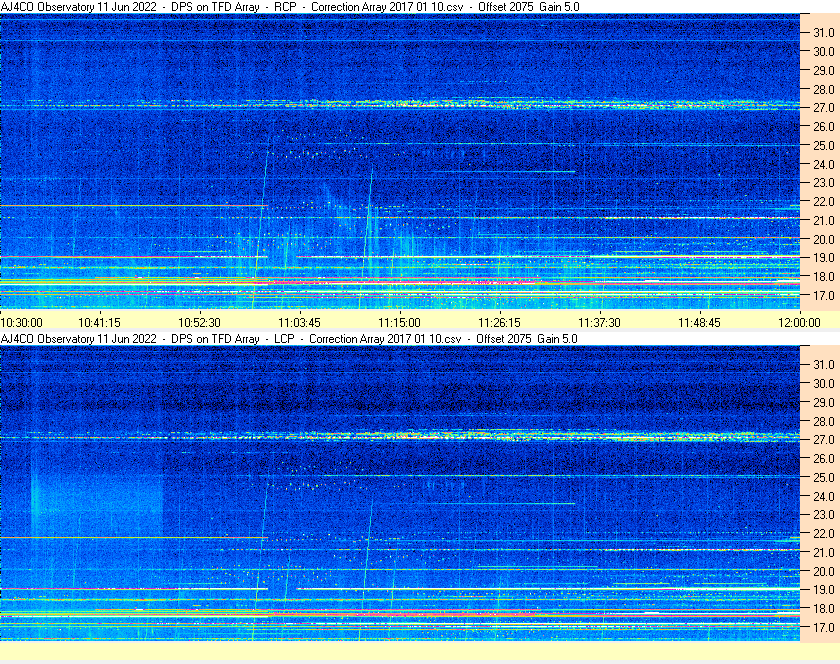Image resolution: width=840 pixels, height=664 pixels.
Task: Select the 27.0 label on RCP frequency axis
Action: [824, 108]
